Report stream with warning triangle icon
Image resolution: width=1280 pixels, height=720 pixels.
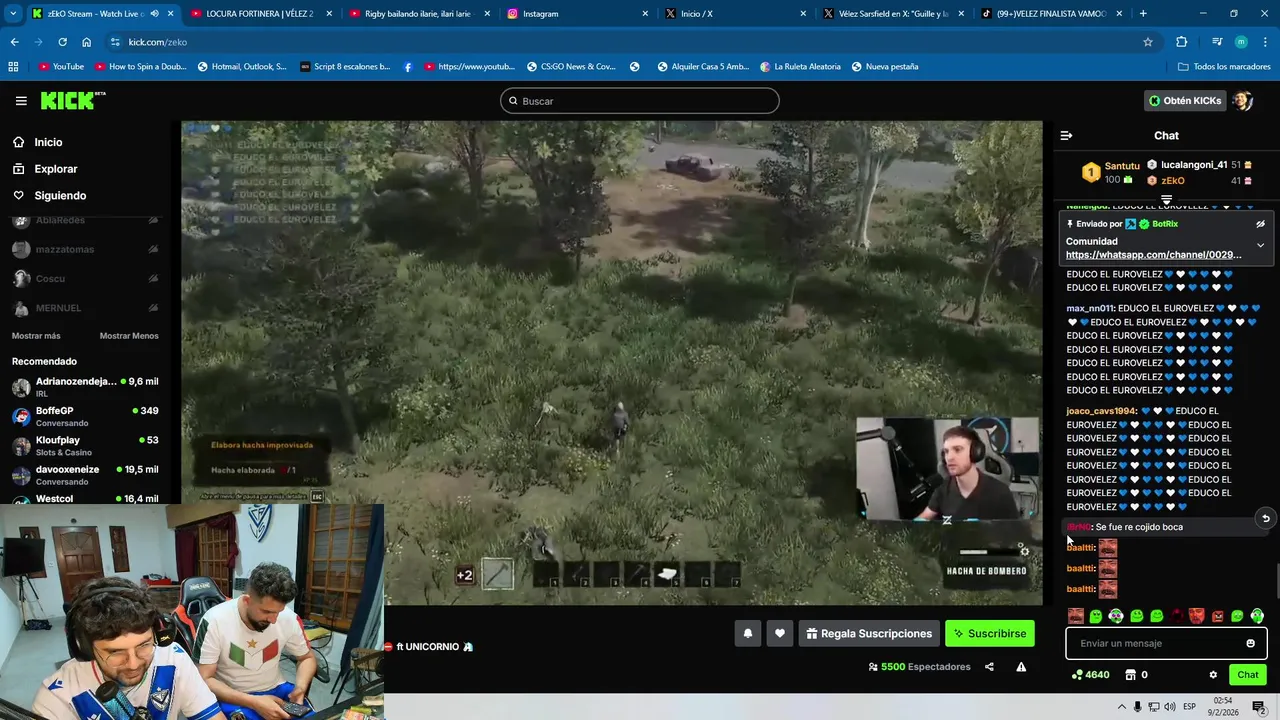pyautogui.click(x=1021, y=667)
